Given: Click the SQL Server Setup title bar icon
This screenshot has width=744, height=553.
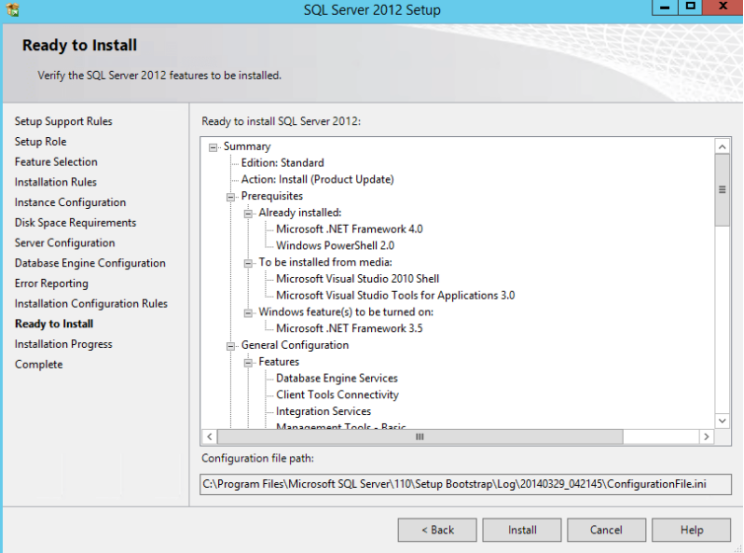Looking at the screenshot, I should [x=13, y=9].
